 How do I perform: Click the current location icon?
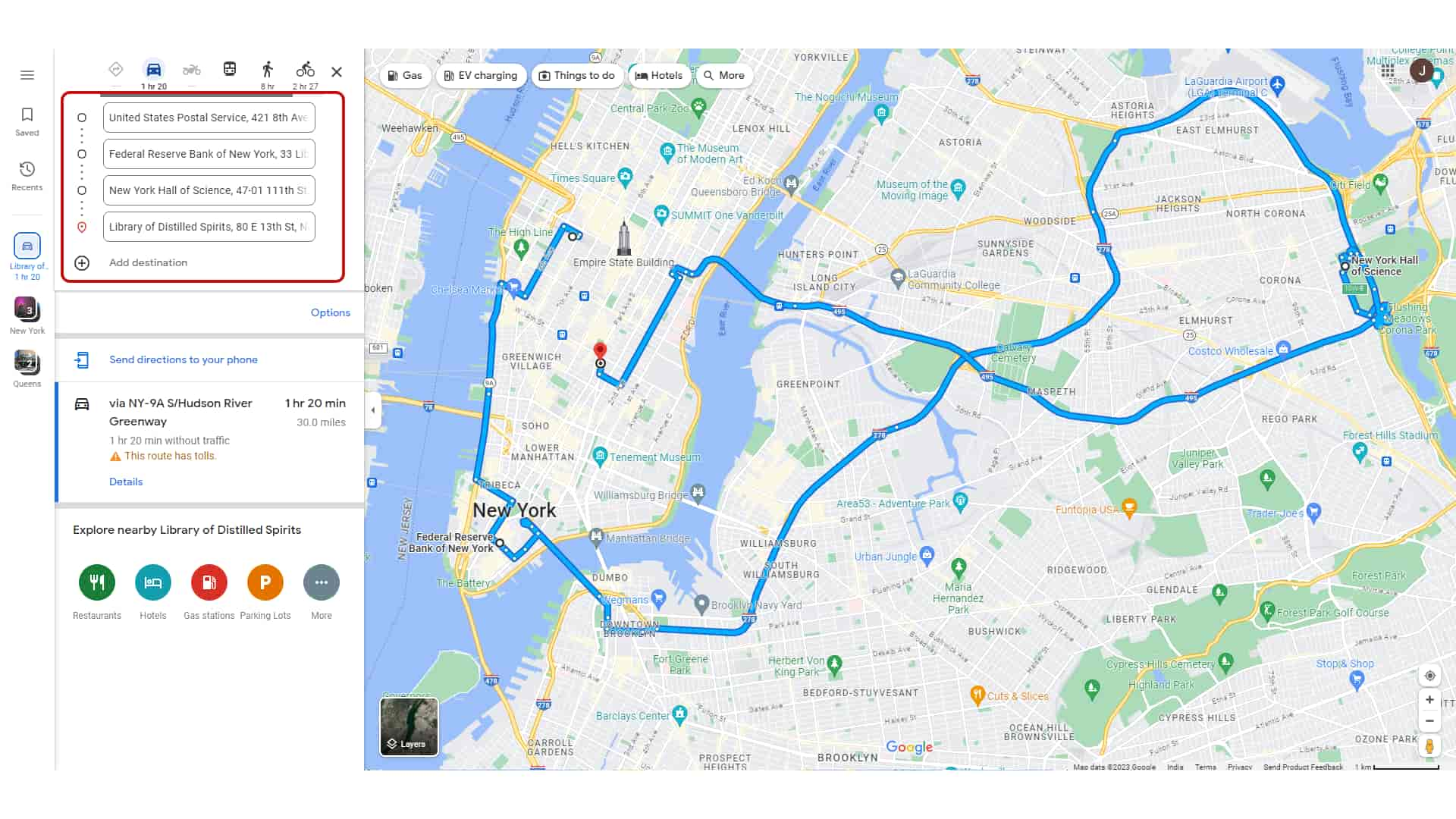click(1430, 676)
